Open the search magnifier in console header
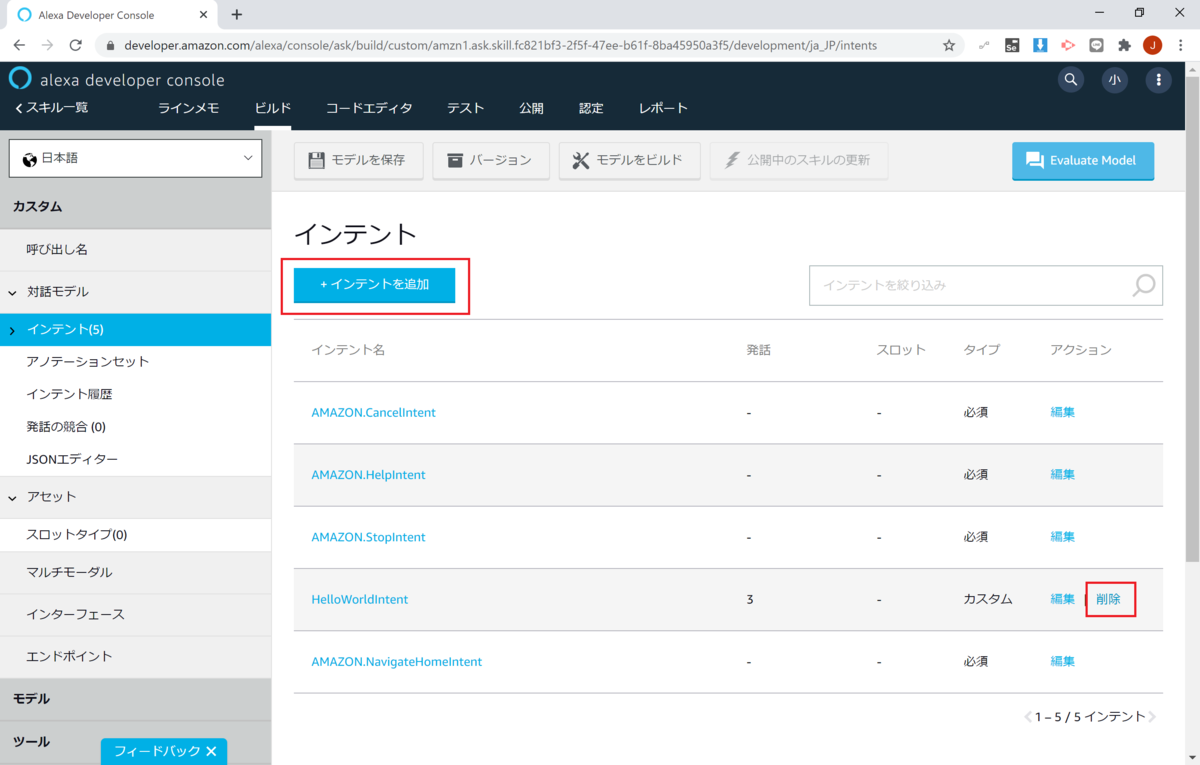The image size is (1200, 765). [1071, 80]
